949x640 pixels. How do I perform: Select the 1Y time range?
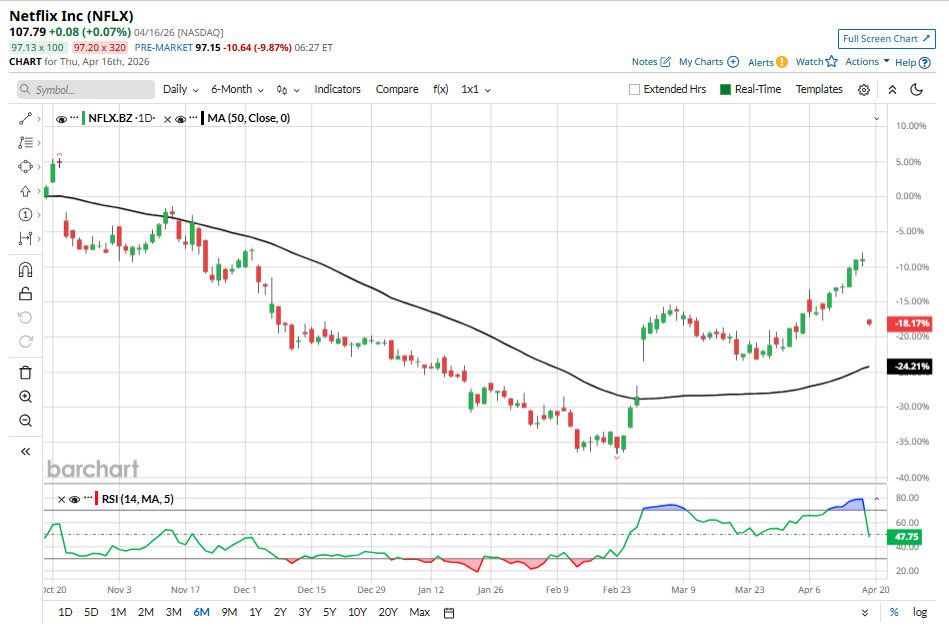255,612
